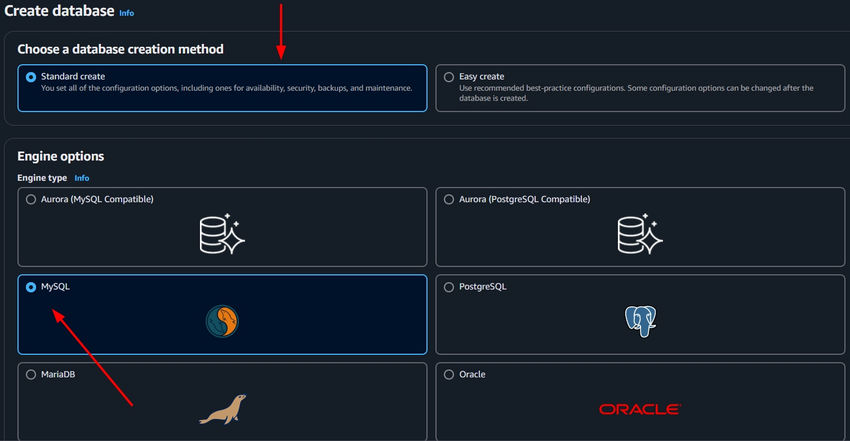
Task: Click the 'Easy create' title text
Action: [x=481, y=76]
